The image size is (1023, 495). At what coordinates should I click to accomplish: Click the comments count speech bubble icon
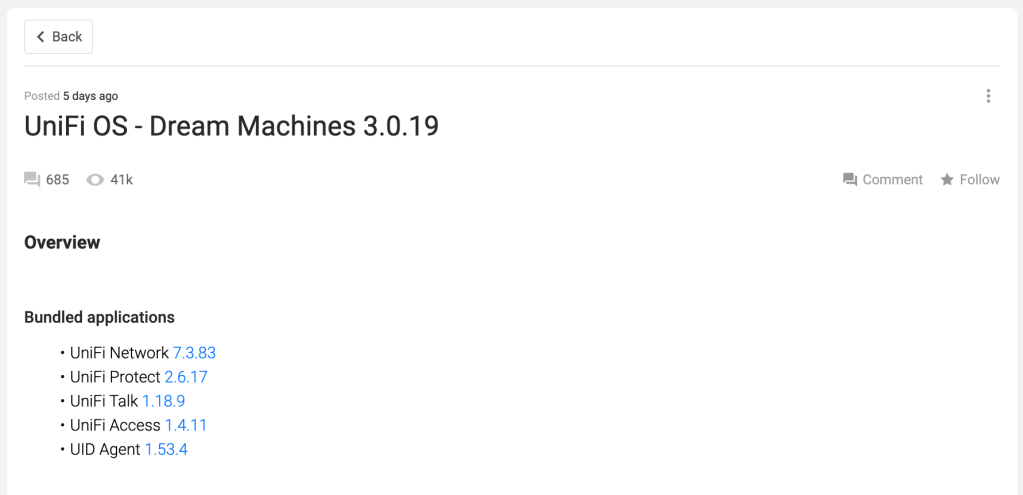pyautogui.click(x=32, y=180)
